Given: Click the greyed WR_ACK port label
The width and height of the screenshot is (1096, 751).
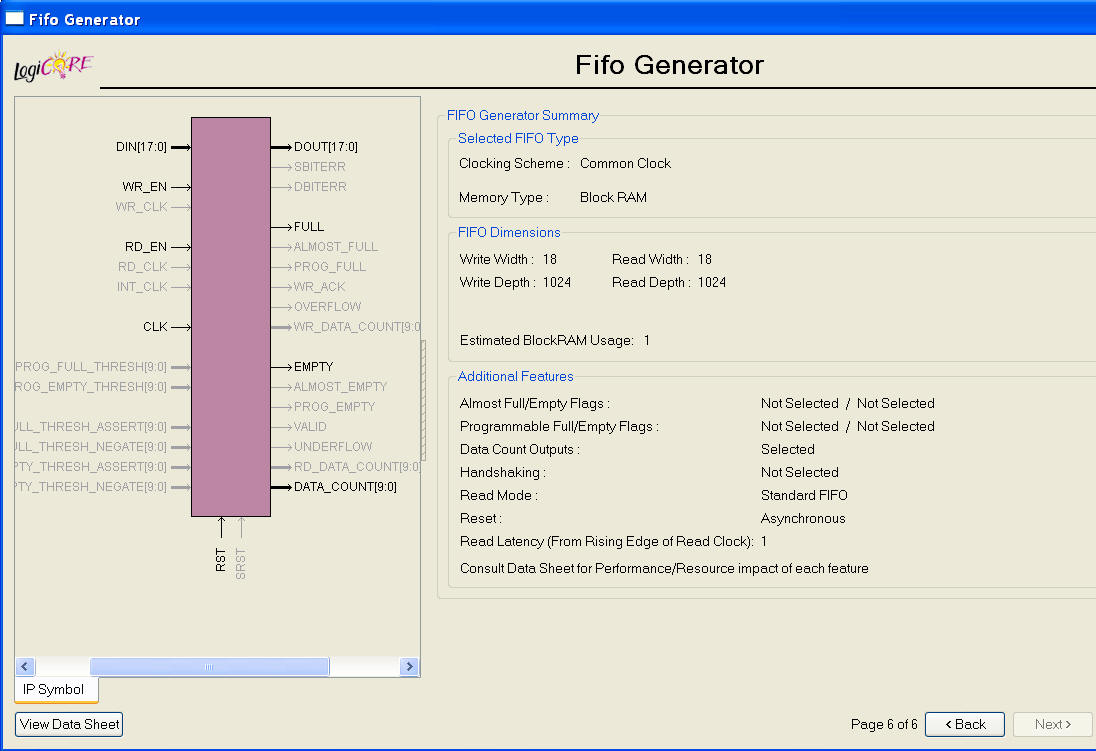Looking at the screenshot, I should coord(319,287).
